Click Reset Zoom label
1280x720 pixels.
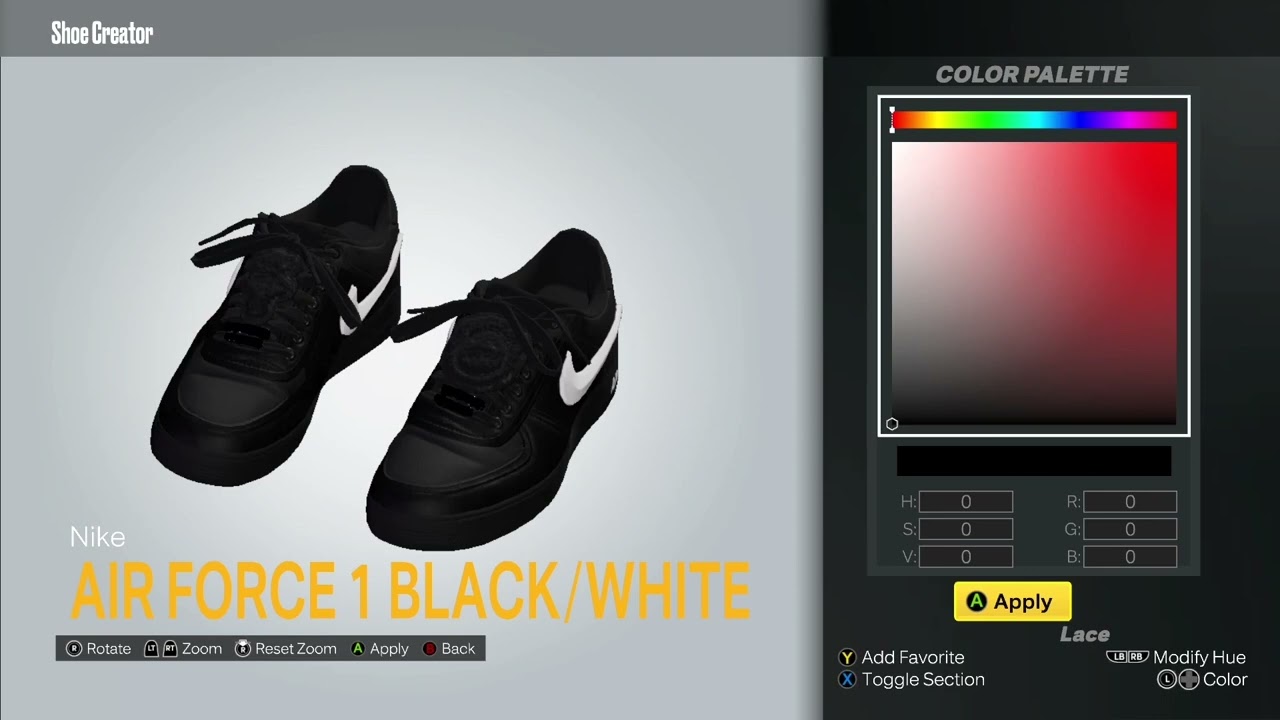click(x=296, y=649)
